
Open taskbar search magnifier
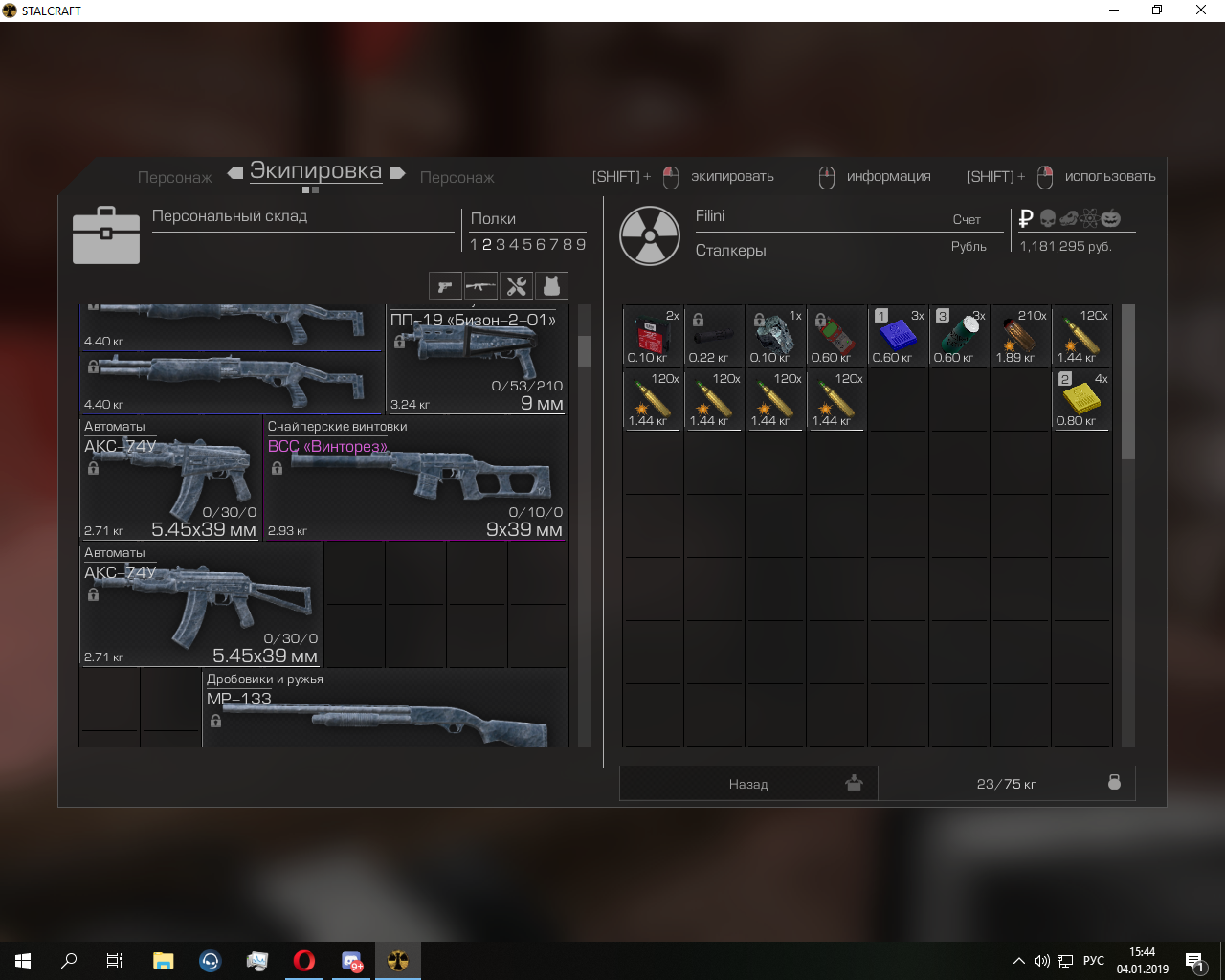click(69, 961)
